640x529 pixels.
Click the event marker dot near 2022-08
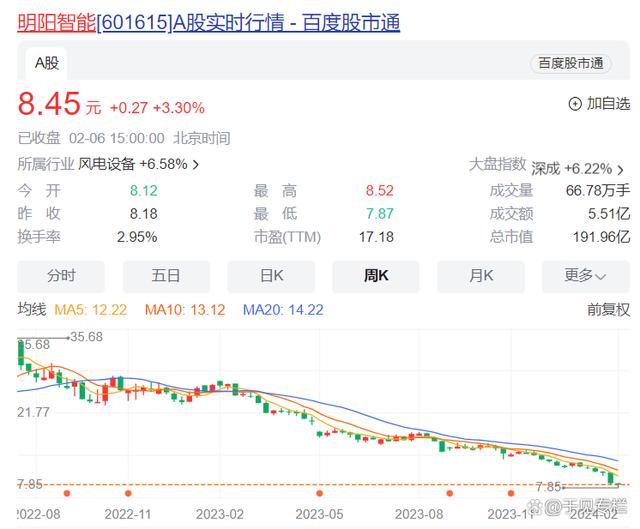coord(67,493)
